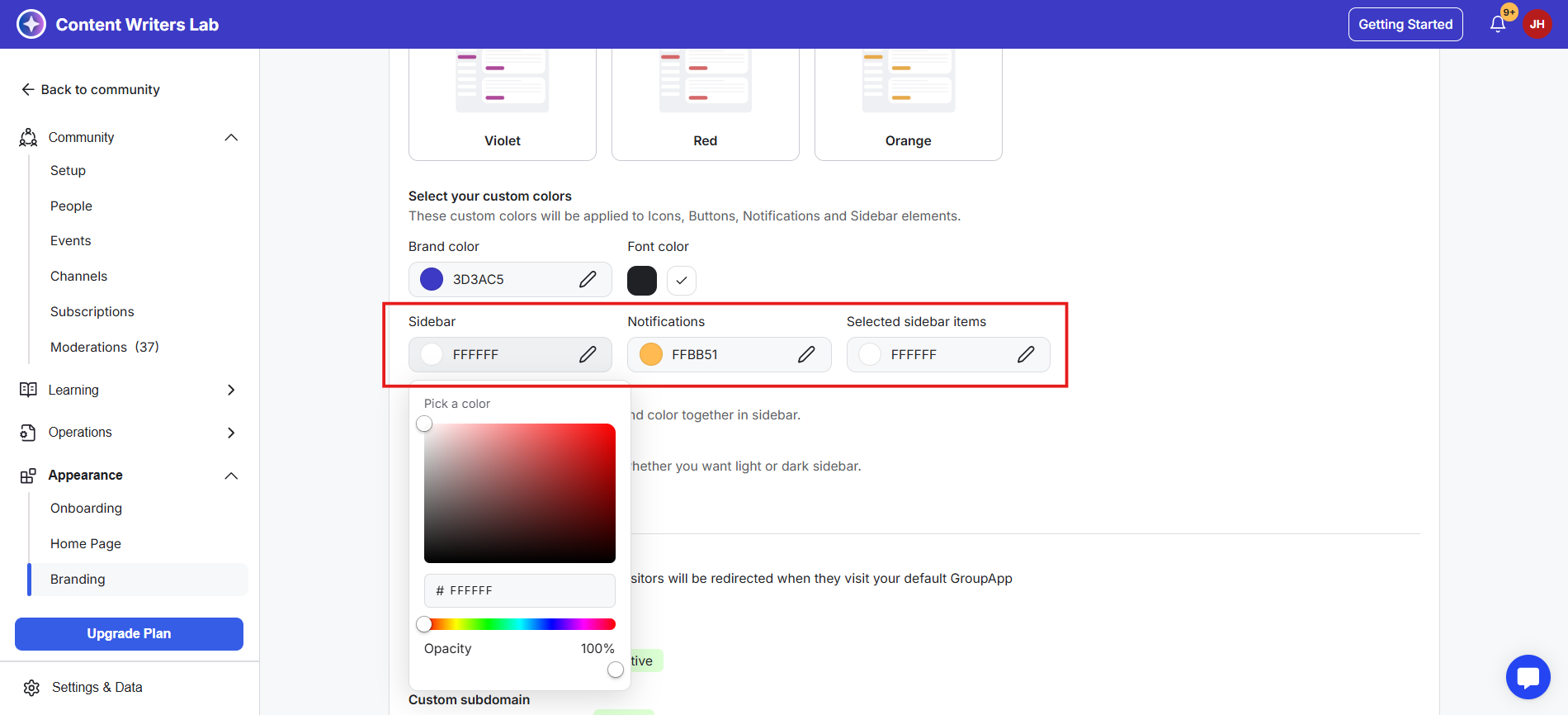Click the Operations icon in sidebar
Image resolution: width=1568 pixels, height=715 pixels.
tap(28, 433)
